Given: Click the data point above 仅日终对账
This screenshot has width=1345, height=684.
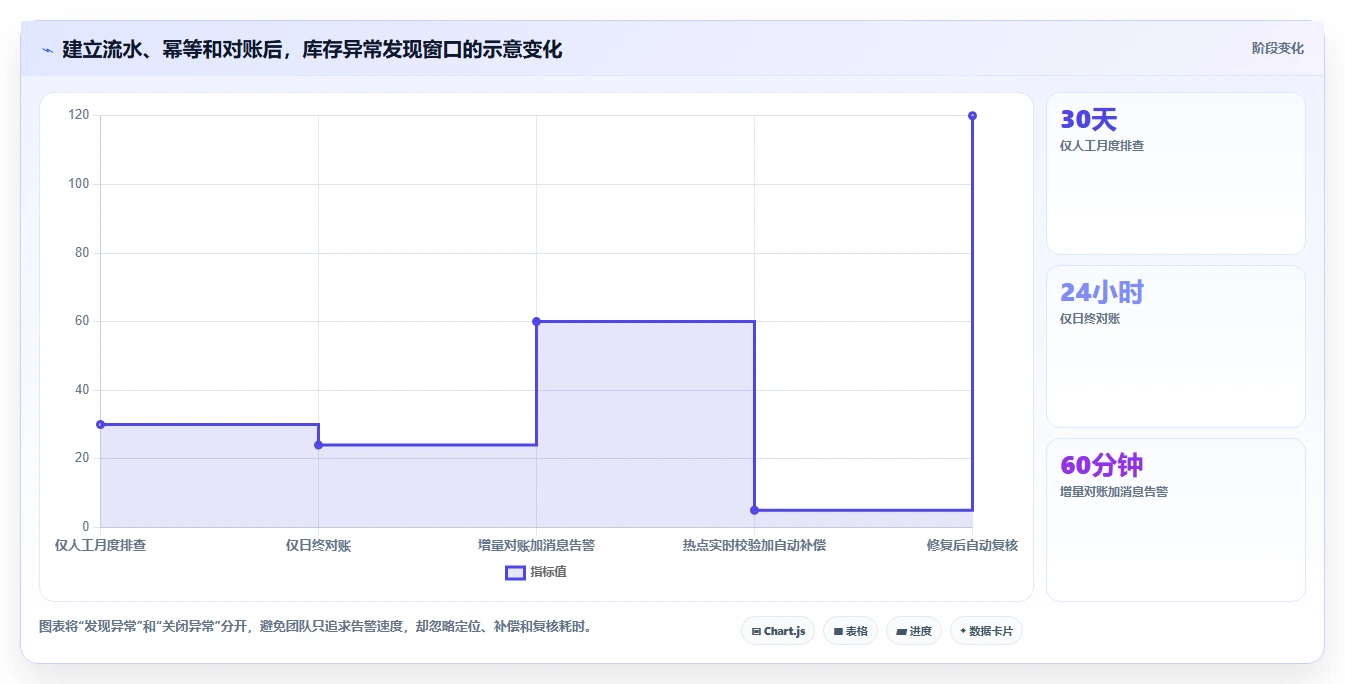Looking at the screenshot, I should pos(318,445).
